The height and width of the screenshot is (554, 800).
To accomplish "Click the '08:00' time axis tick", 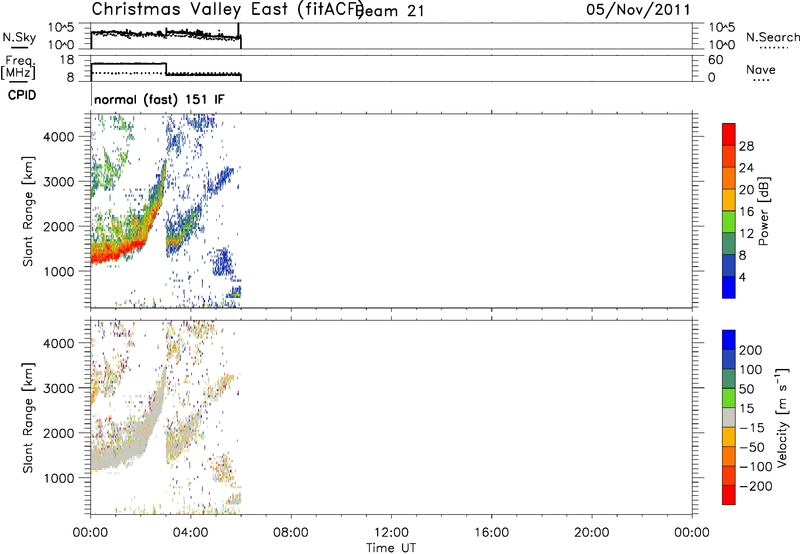I will 291,533.
